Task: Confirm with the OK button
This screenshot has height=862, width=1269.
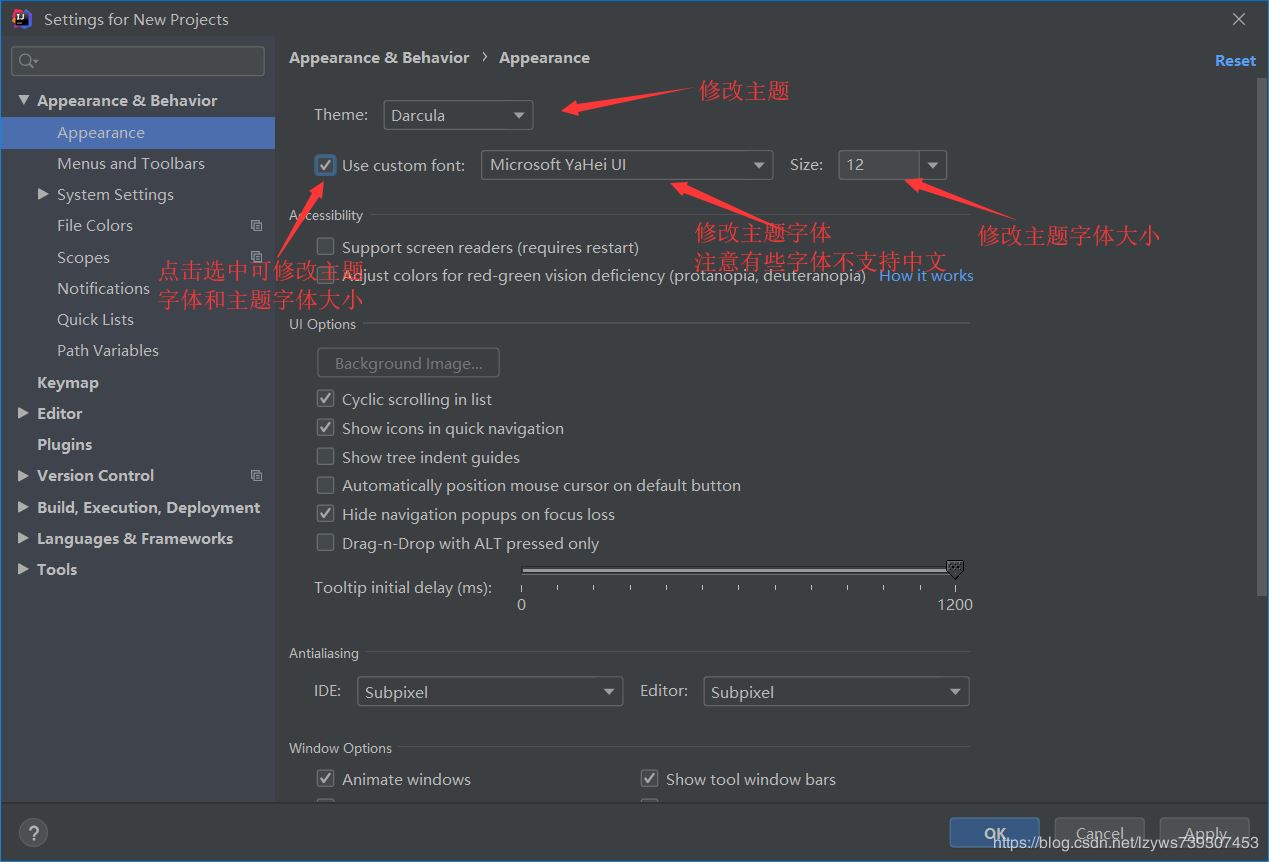Action: [995, 832]
